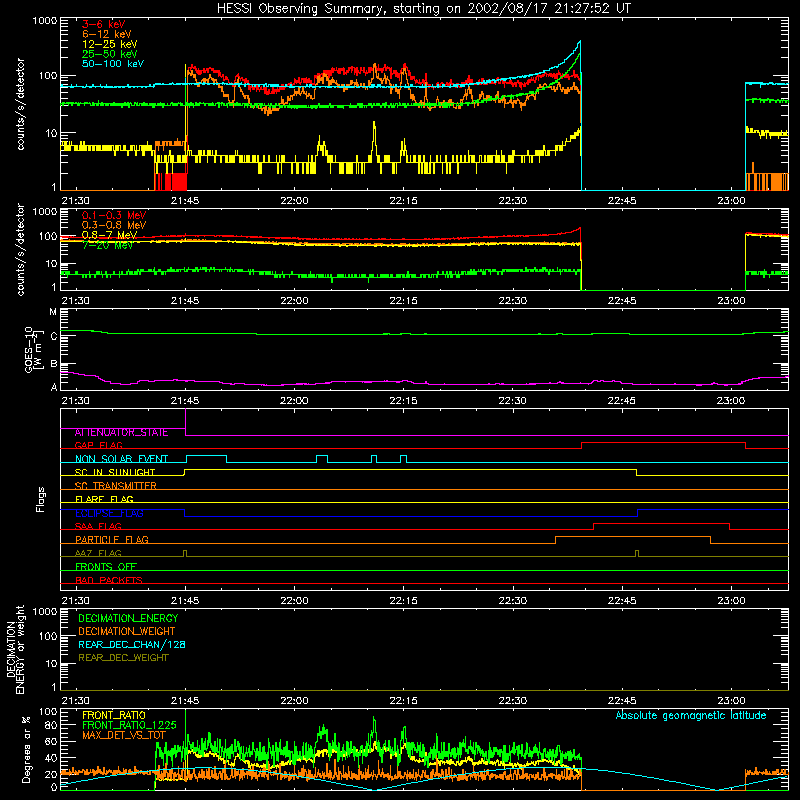
Task: Click the REAR_DEC_WEIGHT legend entry
Action: pos(123,658)
